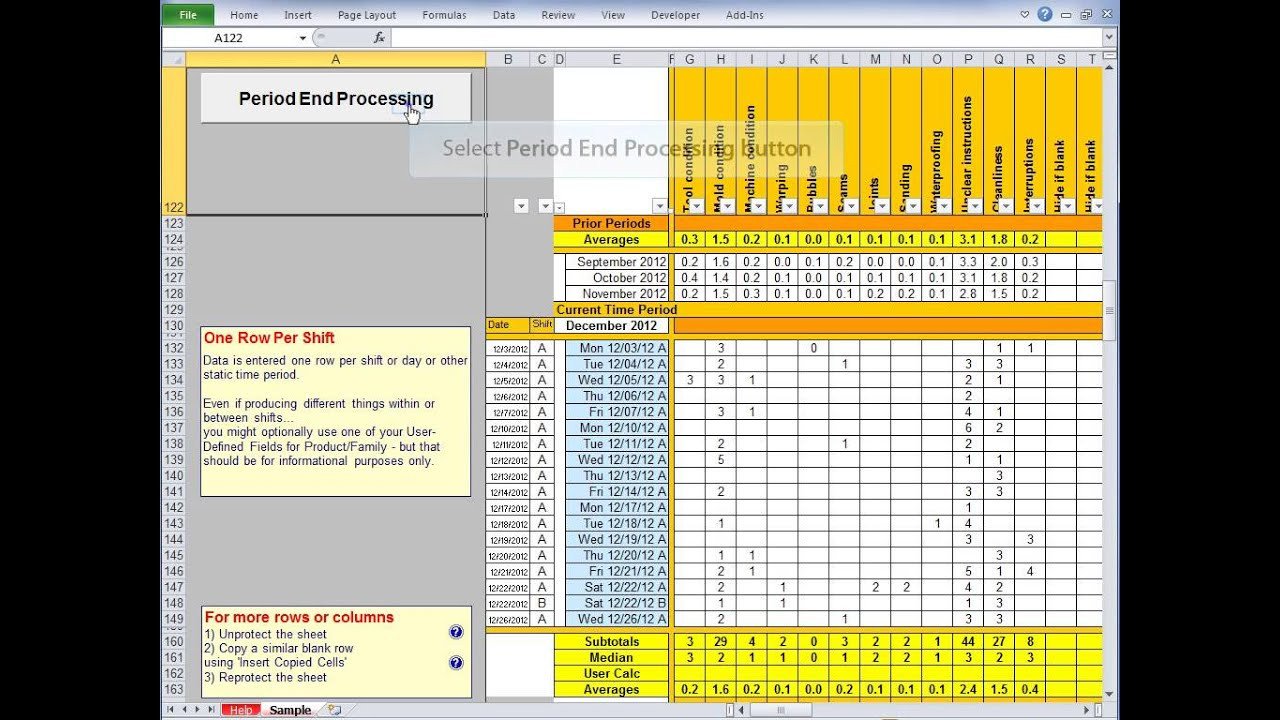This screenshot has height=720, width=1280.
Task: Expand the formula bar with the arrow
Action: pyautogui.click(x=1109, y=38)
